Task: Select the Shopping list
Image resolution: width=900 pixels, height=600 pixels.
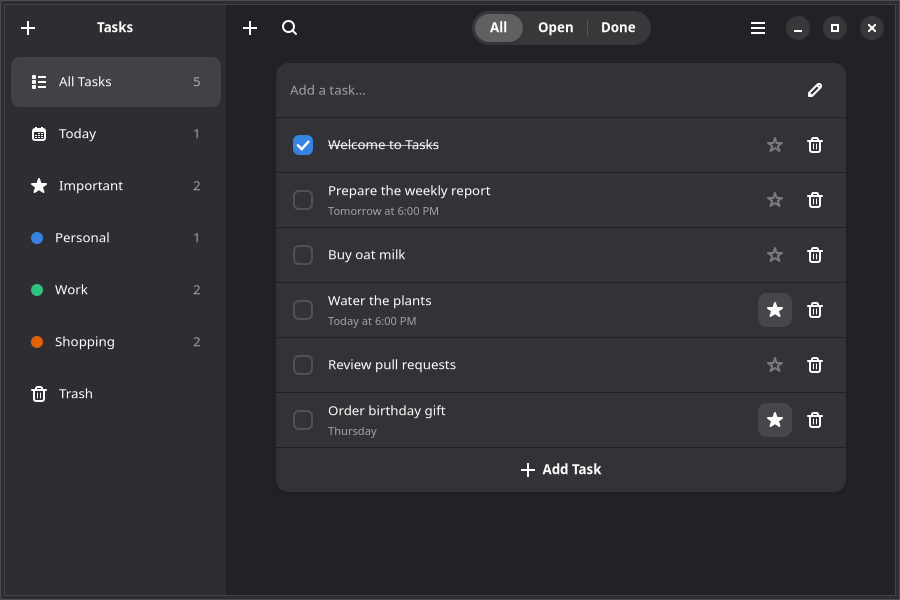Action: (115, 342)
